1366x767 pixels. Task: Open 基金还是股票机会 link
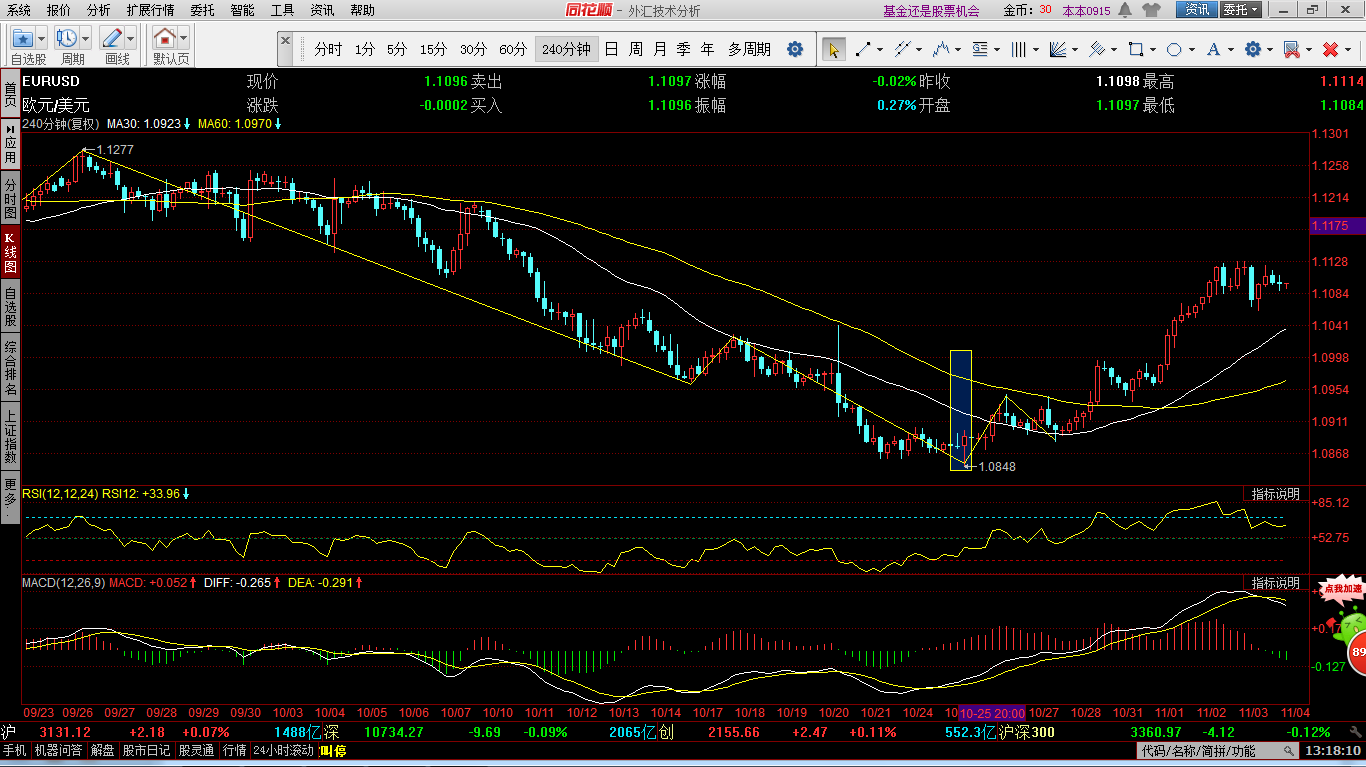click(x=931, y=11)
